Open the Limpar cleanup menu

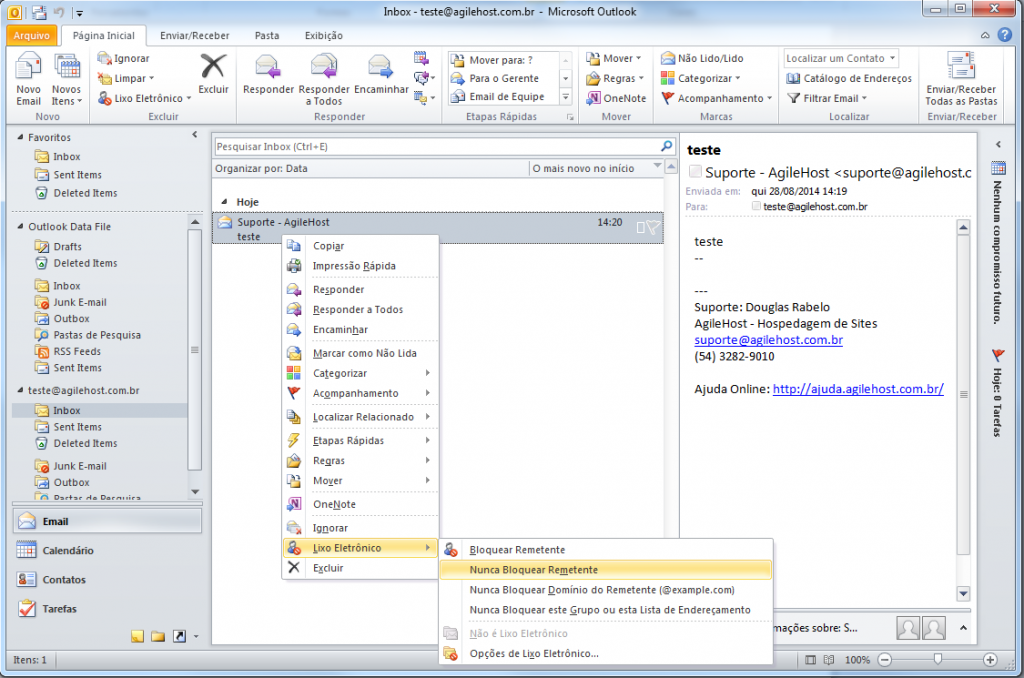click(x=126, y=78)
